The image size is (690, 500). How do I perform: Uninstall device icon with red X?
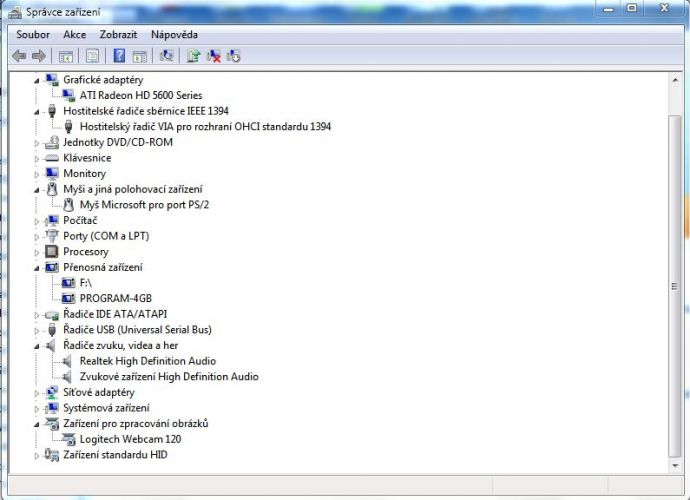(214, 56)
